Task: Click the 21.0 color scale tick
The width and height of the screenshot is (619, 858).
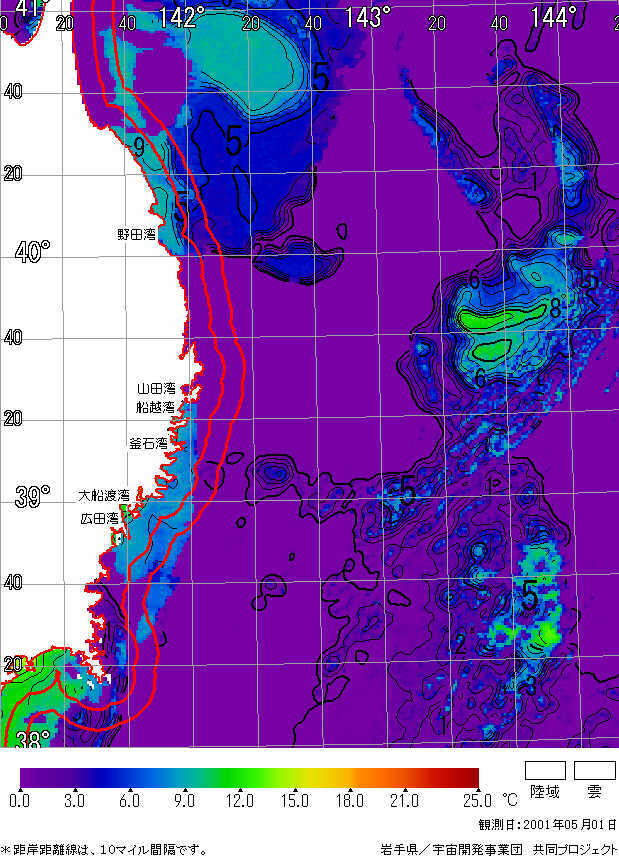Action: click(x=404, y=801)
